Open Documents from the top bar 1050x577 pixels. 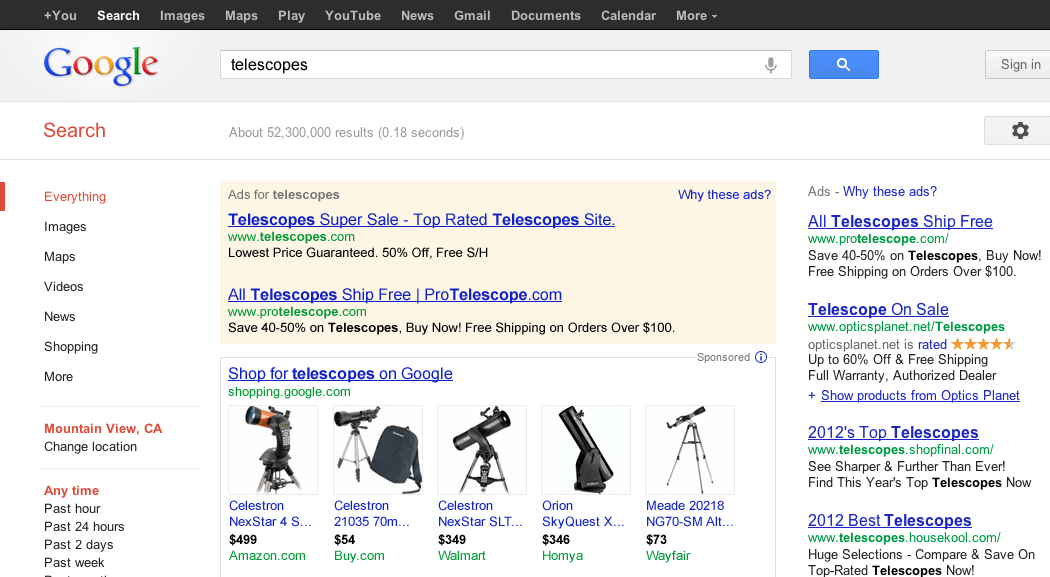[x=546, y=15]
